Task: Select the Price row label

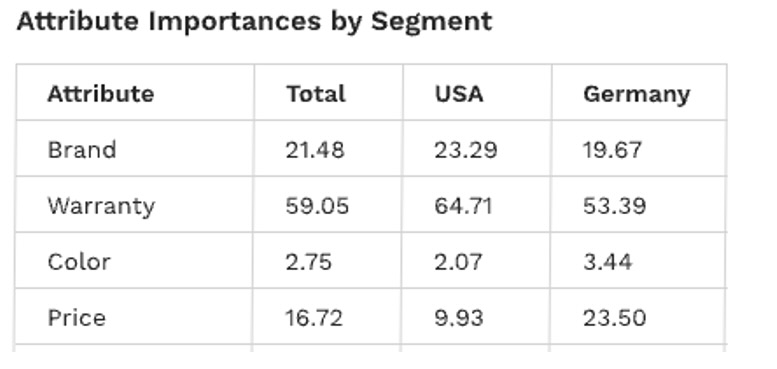Action: pos(76,317)
